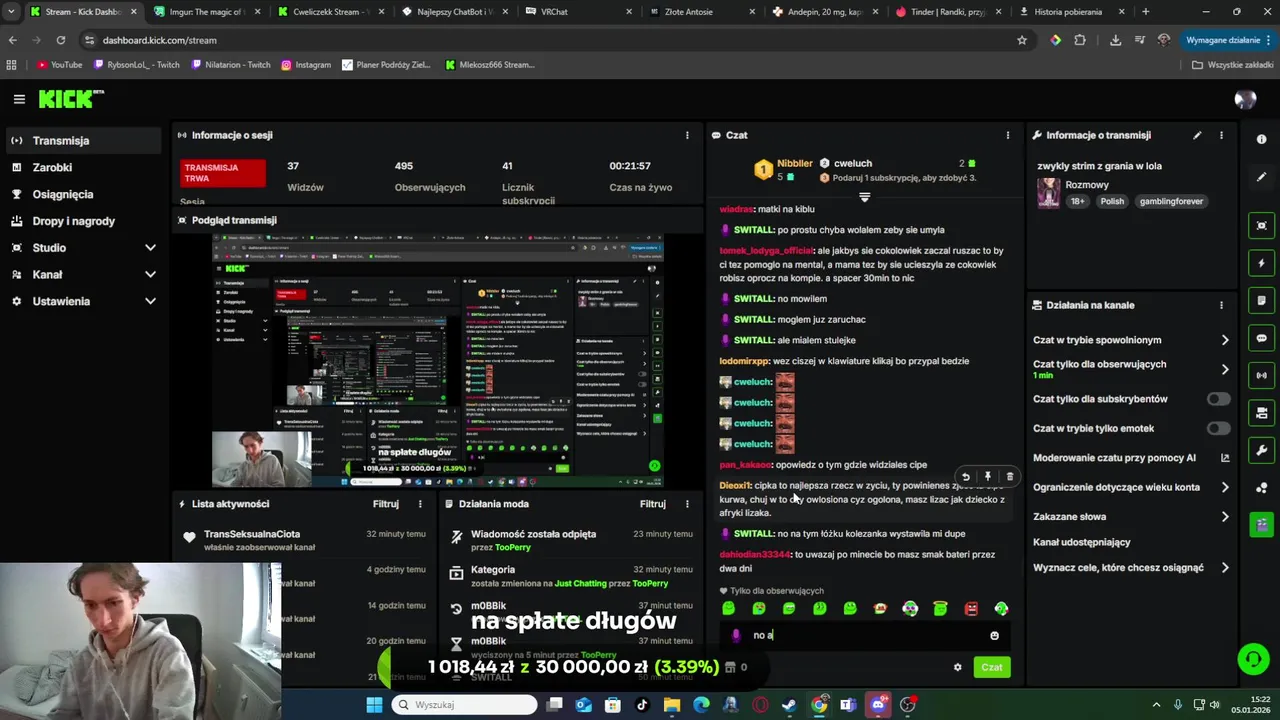Open Czat tylko dla obserwujących options
This screenshot has width=1280, height=720.
1131,369
